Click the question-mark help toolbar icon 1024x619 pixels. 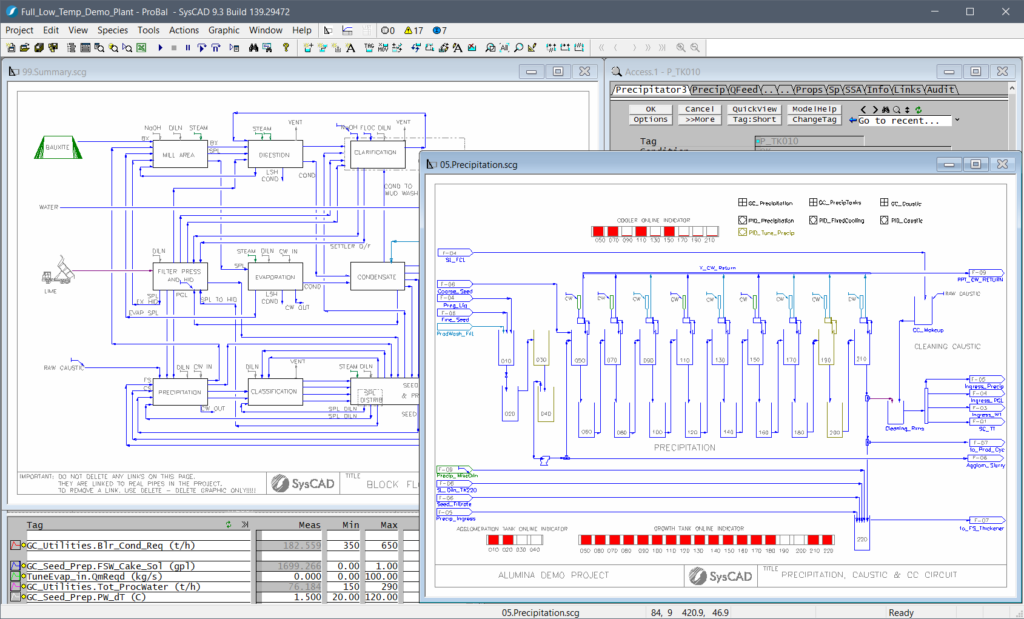(286, 47)
